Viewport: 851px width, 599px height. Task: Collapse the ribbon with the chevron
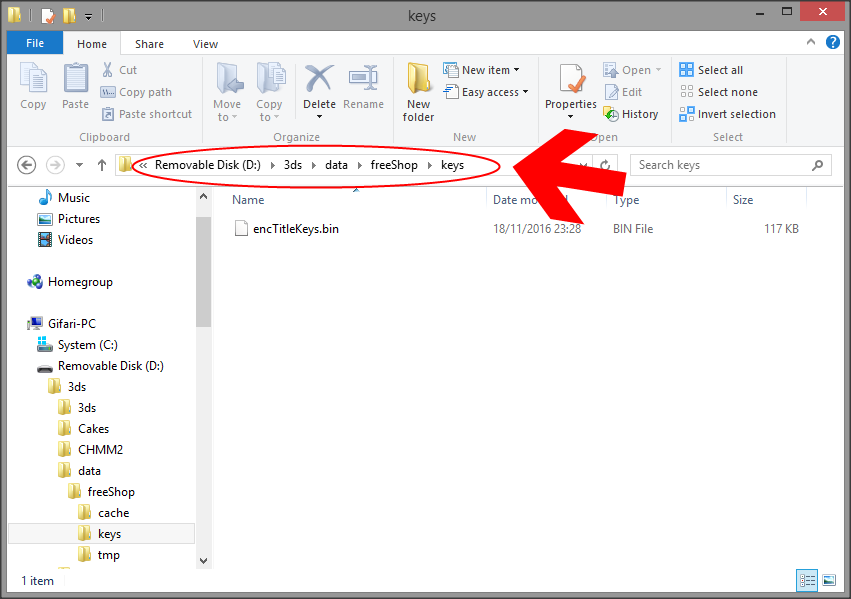tap(811, 42)
